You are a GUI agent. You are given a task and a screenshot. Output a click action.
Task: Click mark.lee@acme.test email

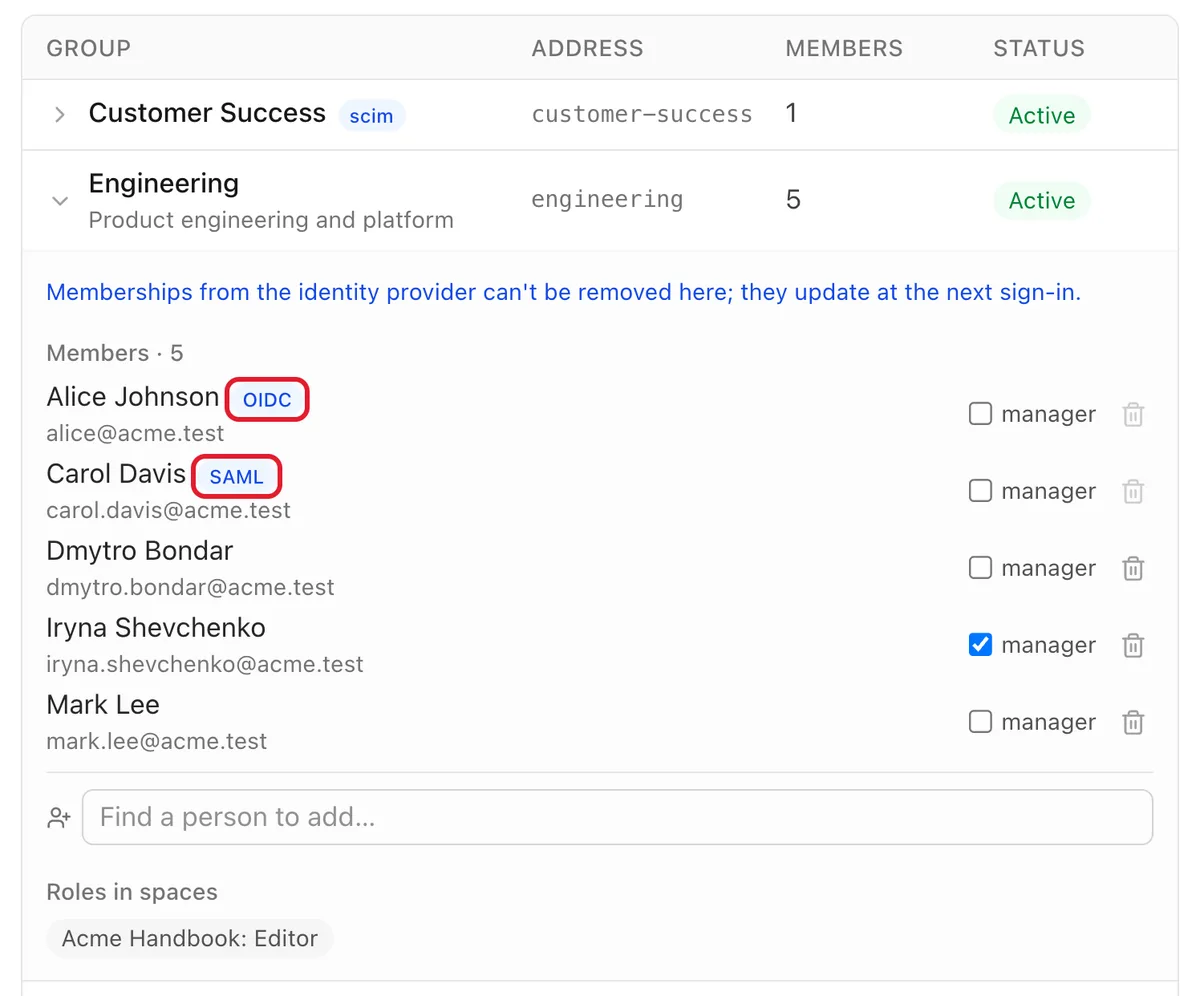[x=157, y=742]
